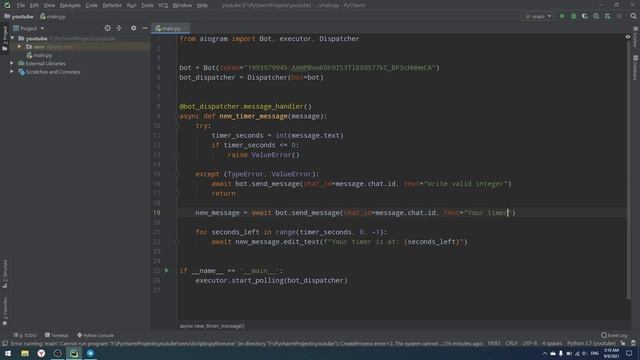This screenshot has height=360, width=640.
Task: Collapse all in Project panel
Action: (x=119, y=28)
